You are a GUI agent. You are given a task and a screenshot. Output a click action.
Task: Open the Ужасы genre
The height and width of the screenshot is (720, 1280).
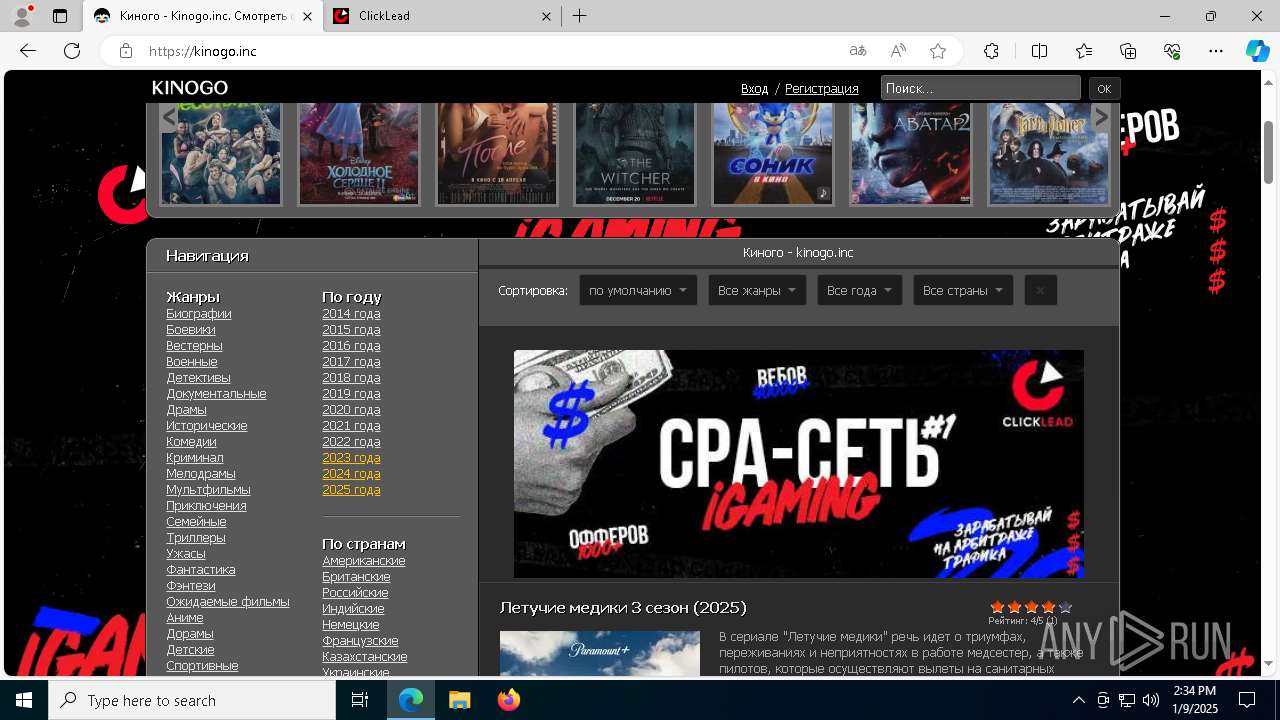186,554
